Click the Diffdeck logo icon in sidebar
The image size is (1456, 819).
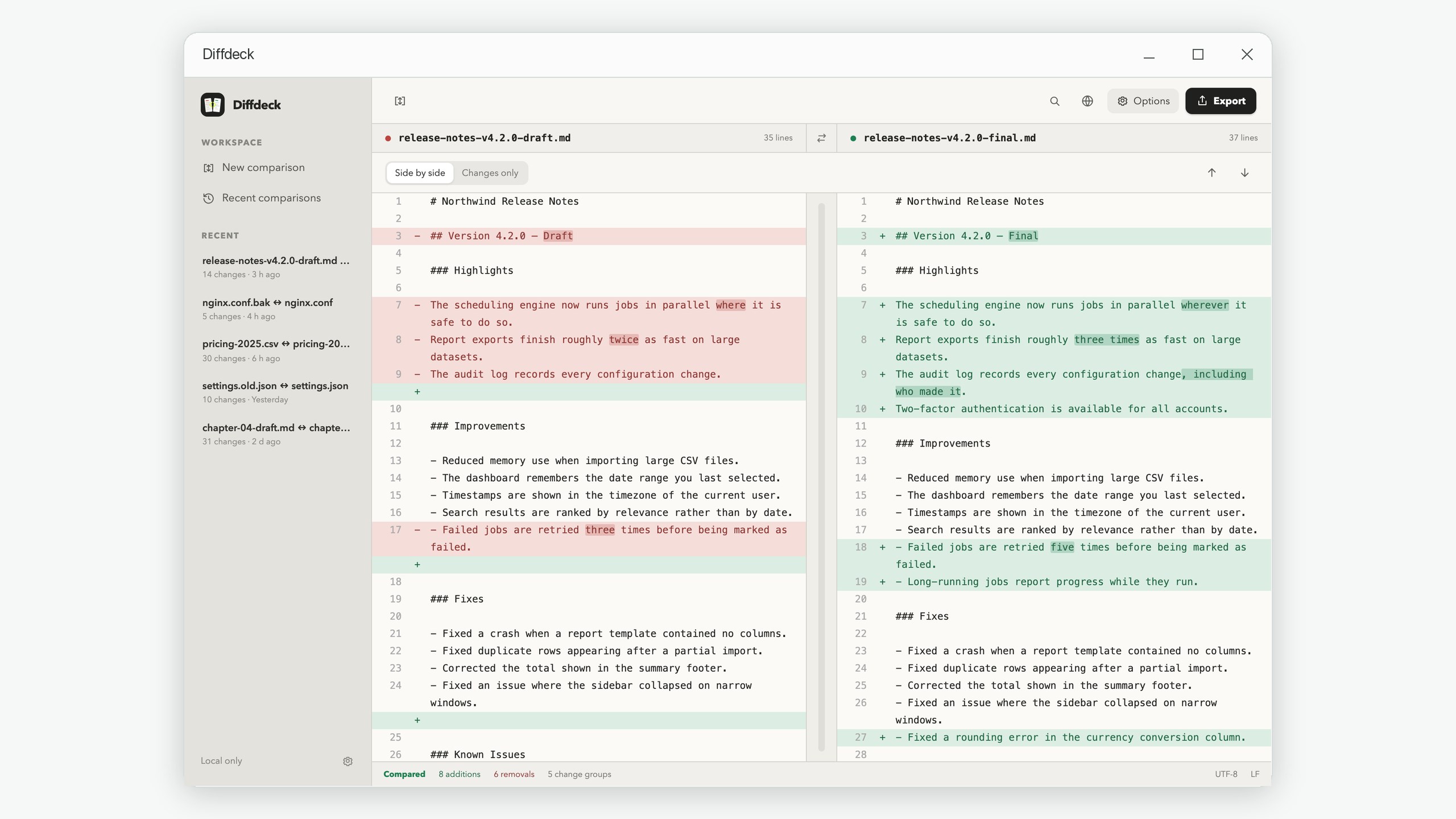coord(212,105)
